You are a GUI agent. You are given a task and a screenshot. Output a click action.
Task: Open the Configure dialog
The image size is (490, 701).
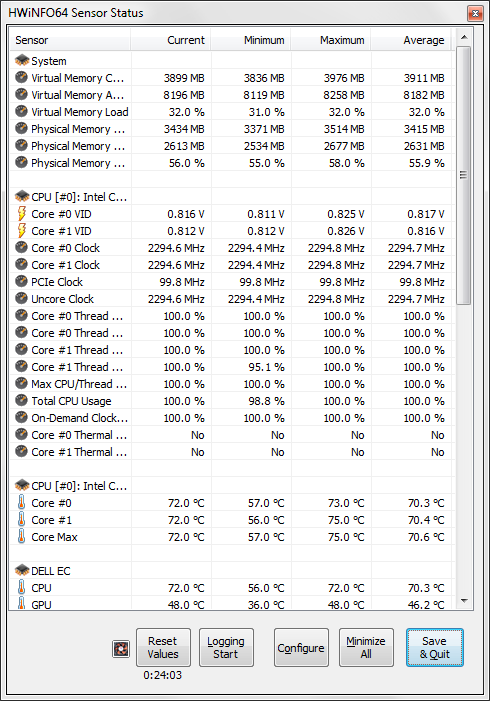(301, 647)
